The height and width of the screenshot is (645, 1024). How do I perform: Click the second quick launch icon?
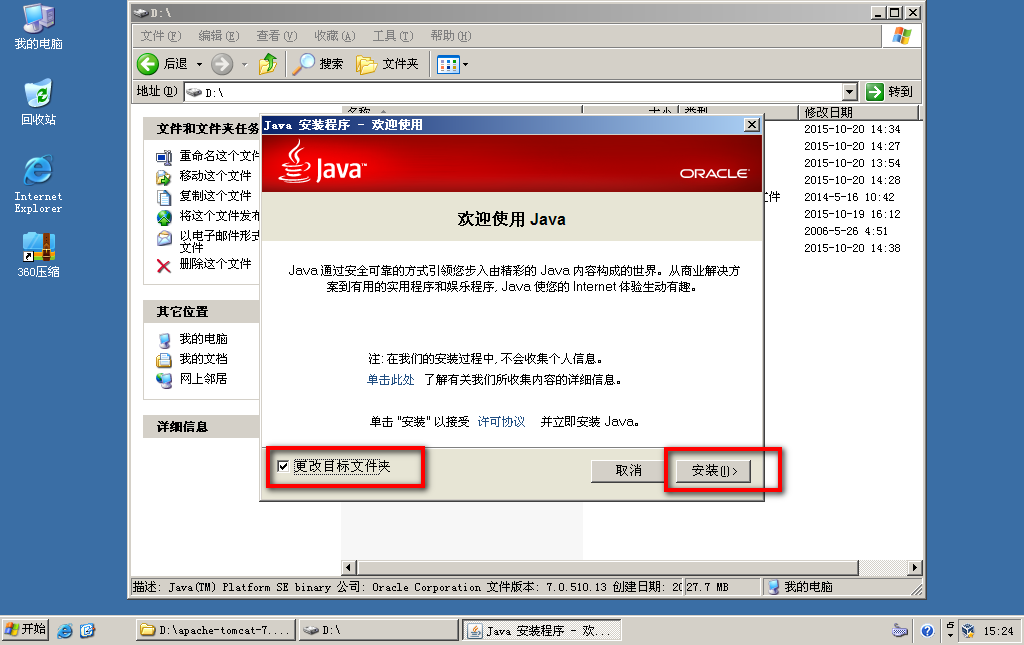88,631
